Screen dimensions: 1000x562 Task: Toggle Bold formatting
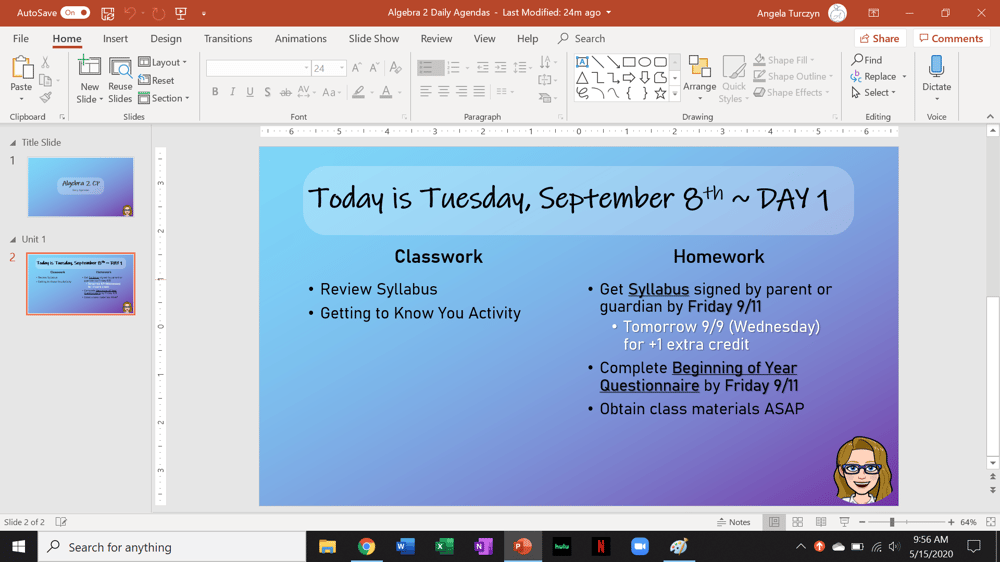[215, 92]
